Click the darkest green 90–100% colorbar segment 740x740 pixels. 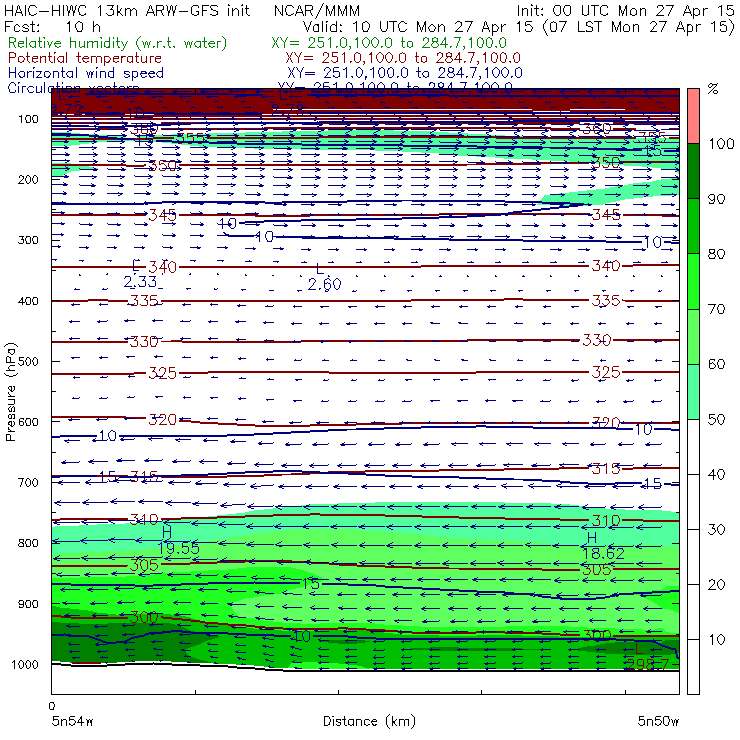coord(693,171)
